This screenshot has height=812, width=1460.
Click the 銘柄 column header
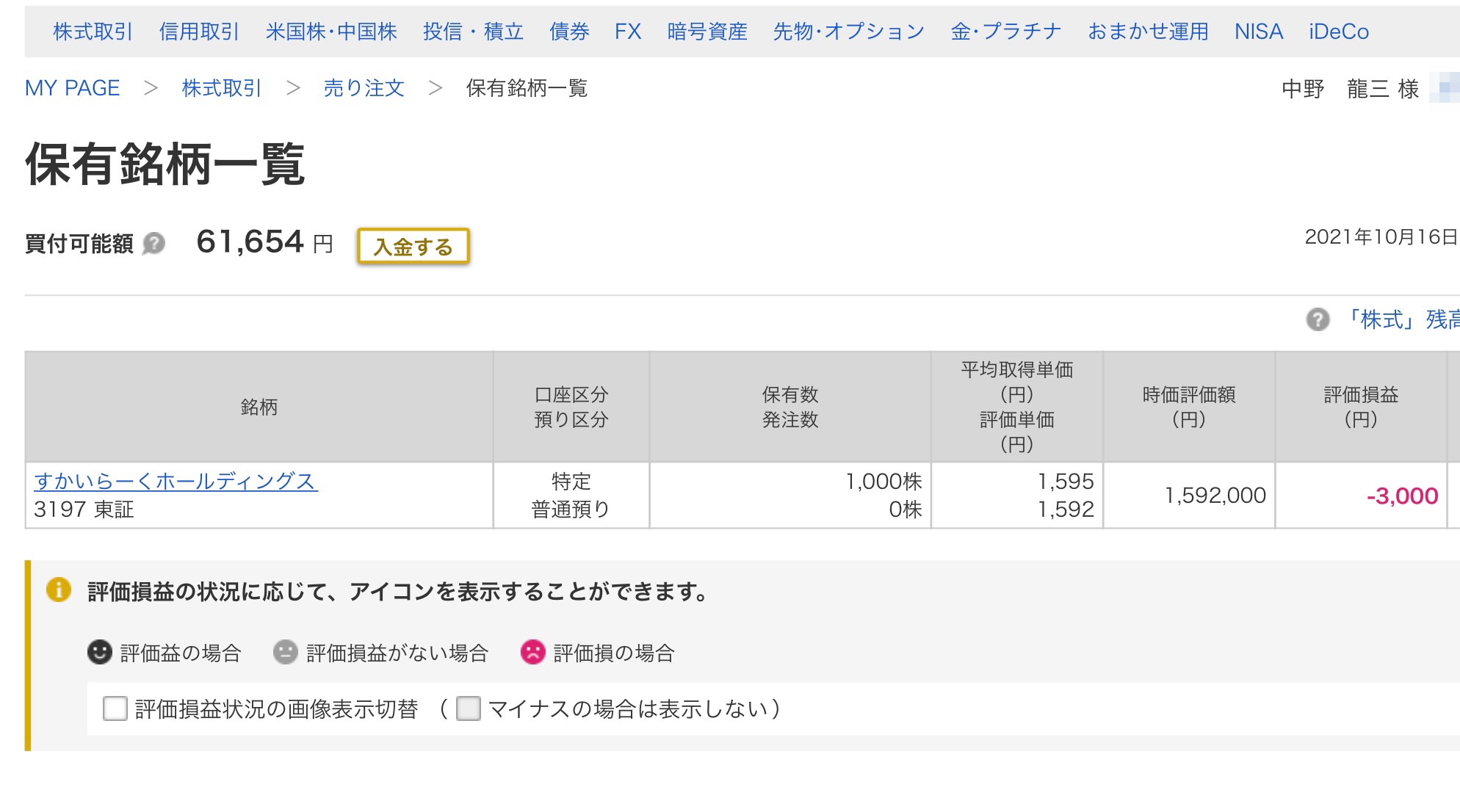[259, 407]
